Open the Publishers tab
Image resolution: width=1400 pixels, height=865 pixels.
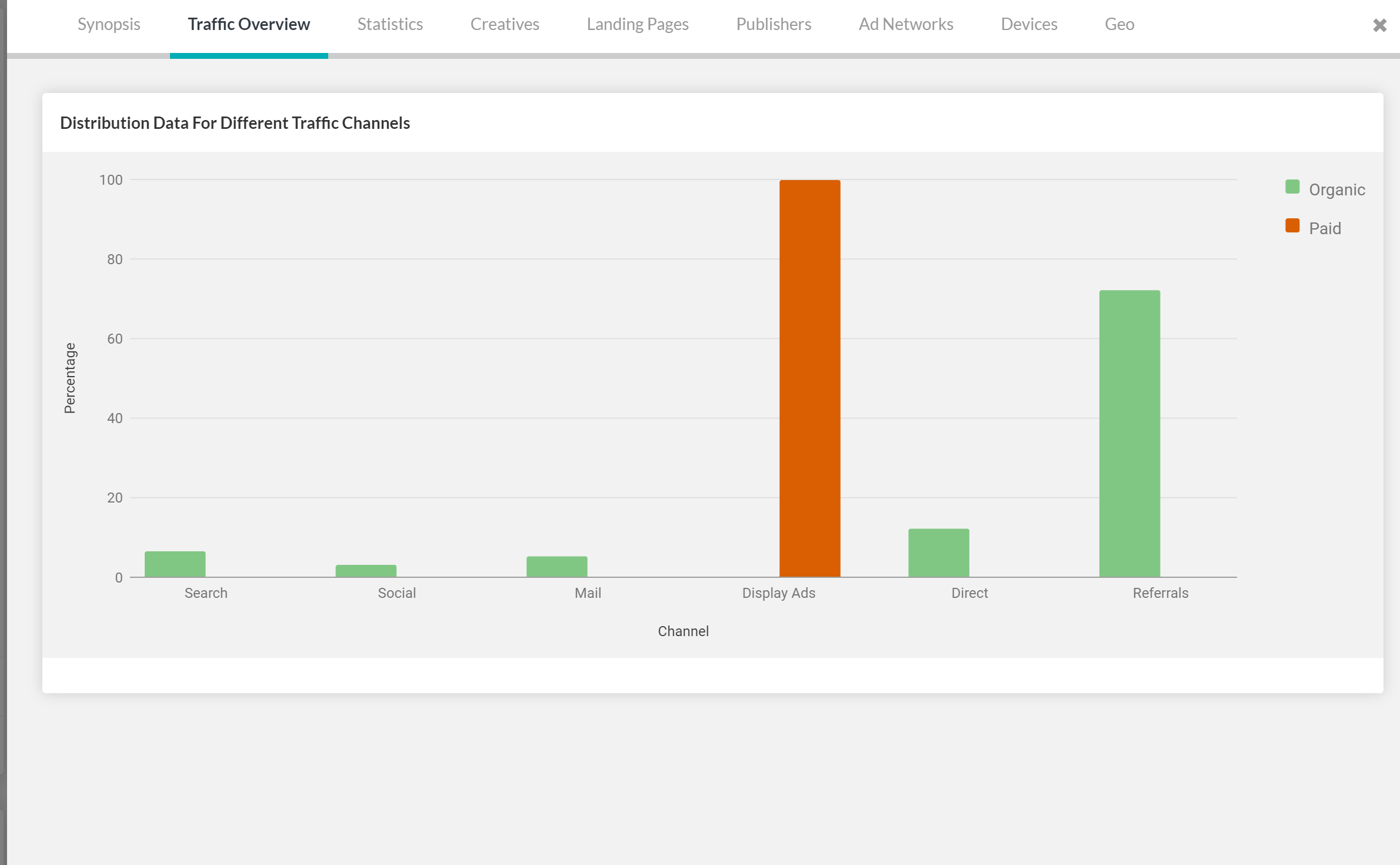click(774, 24)
